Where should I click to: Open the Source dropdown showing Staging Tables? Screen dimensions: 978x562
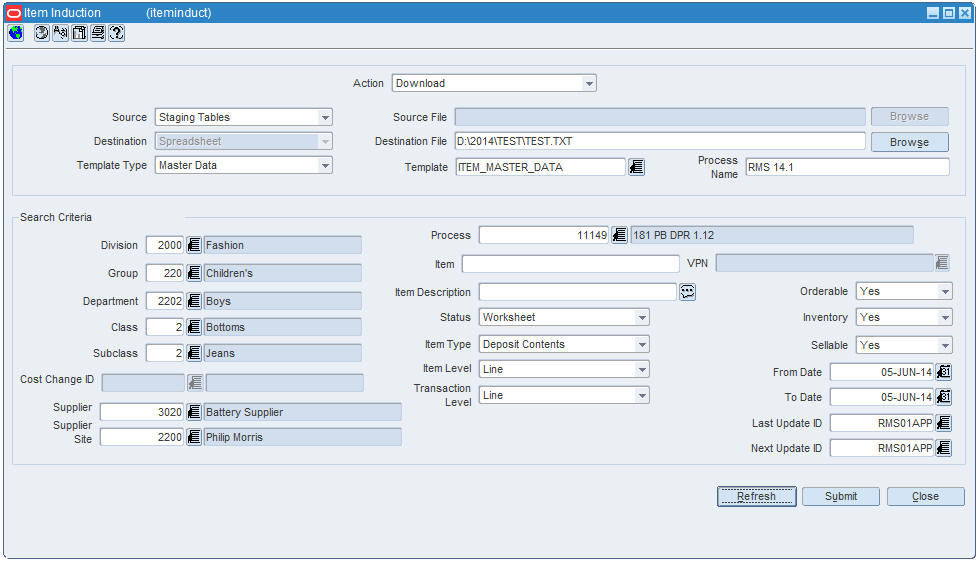243,117
